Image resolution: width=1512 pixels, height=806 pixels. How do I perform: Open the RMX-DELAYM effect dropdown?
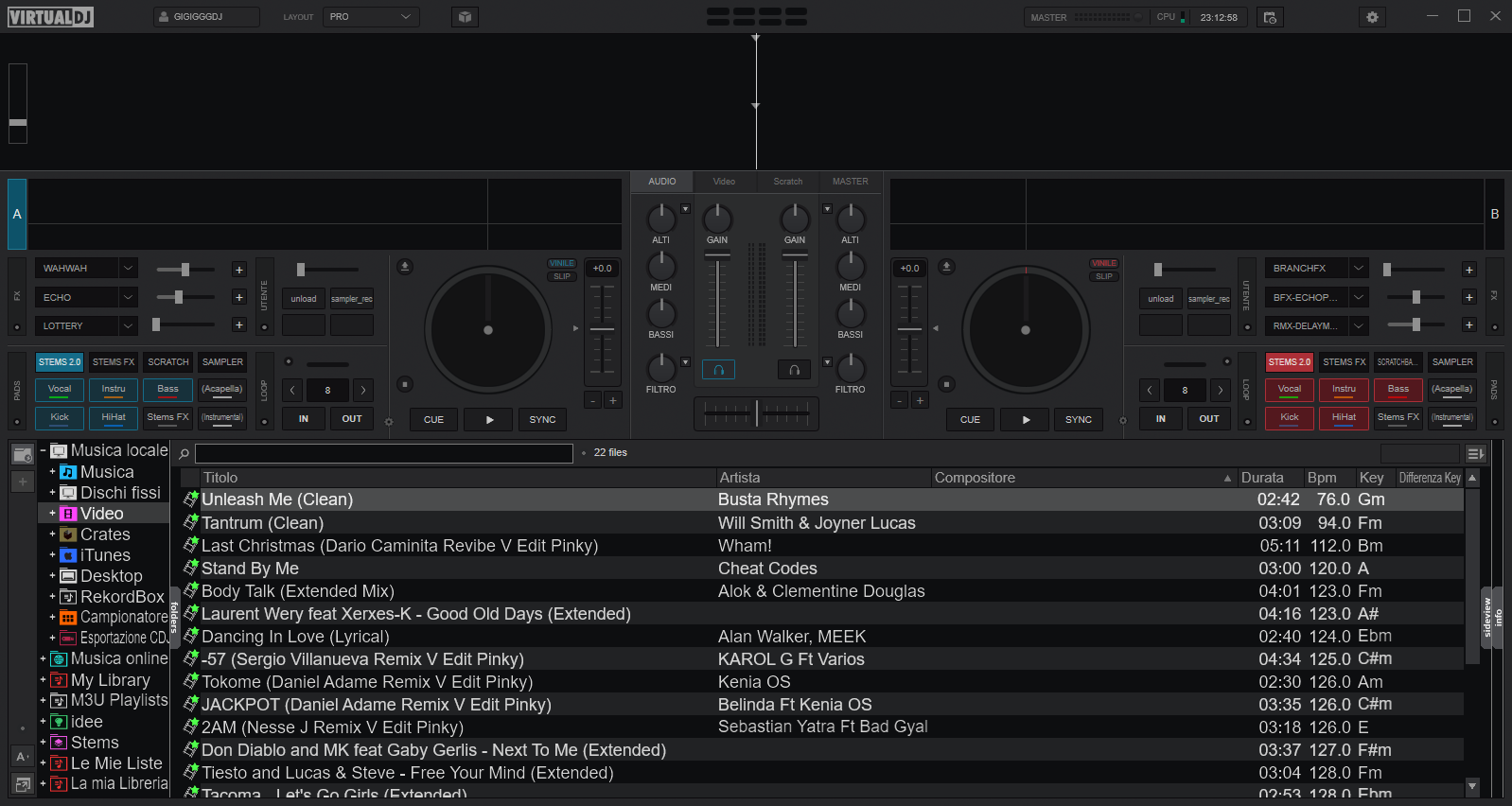pyautogui.click(x=1359, y=325)
